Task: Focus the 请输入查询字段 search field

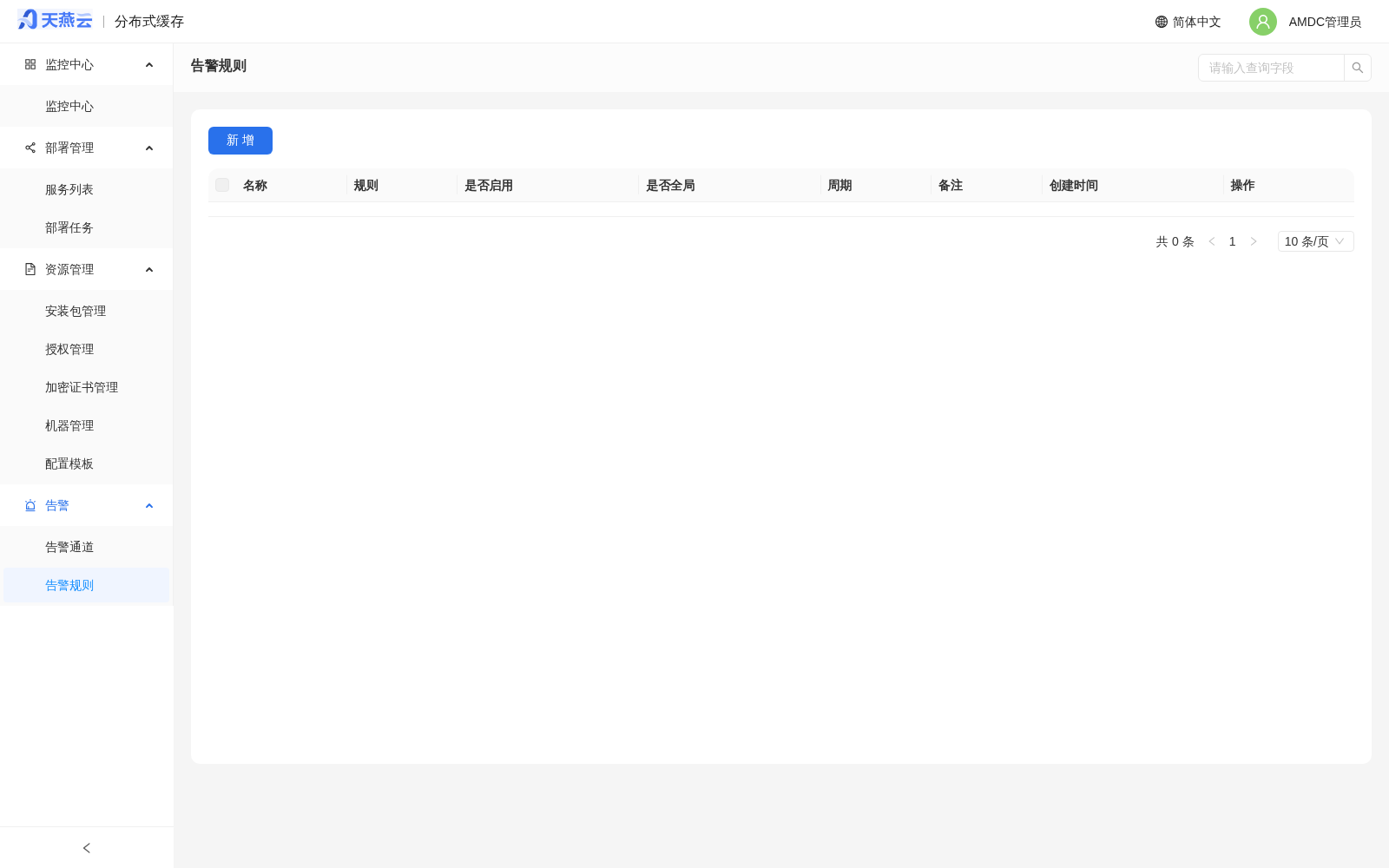Action: [x=1271, y=68]
